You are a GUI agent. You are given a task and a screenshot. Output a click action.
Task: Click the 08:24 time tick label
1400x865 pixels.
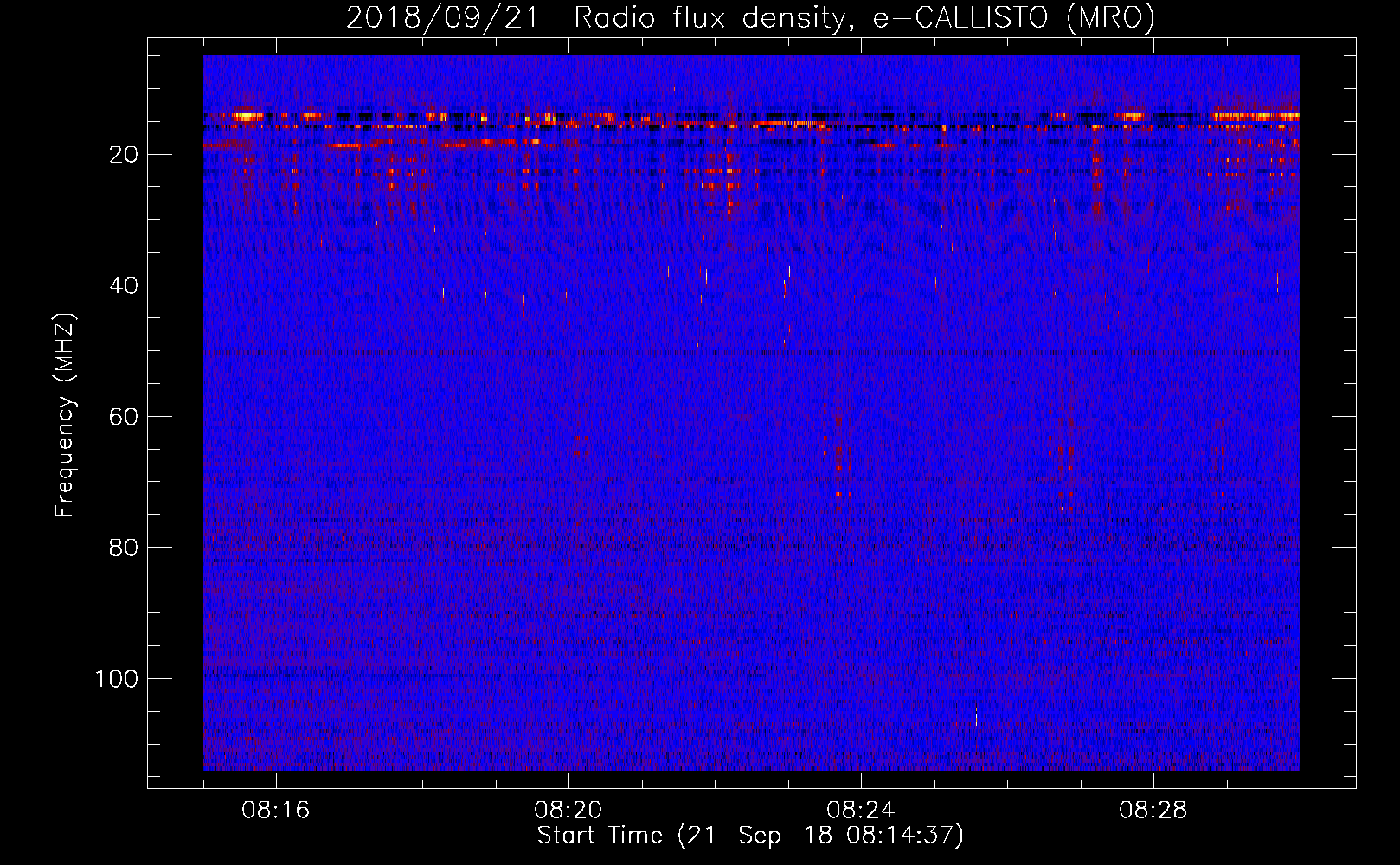click(x=861, y=811)
